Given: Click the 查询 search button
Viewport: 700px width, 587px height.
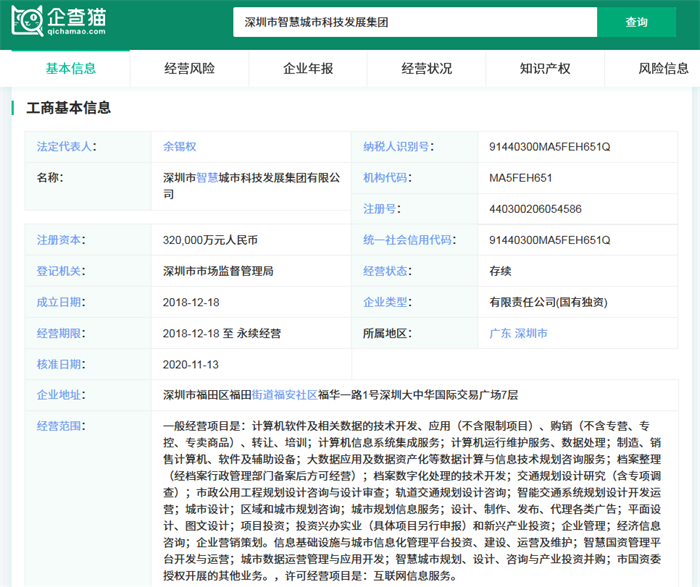Looking at the screenshot, I should tap(636, 22).
